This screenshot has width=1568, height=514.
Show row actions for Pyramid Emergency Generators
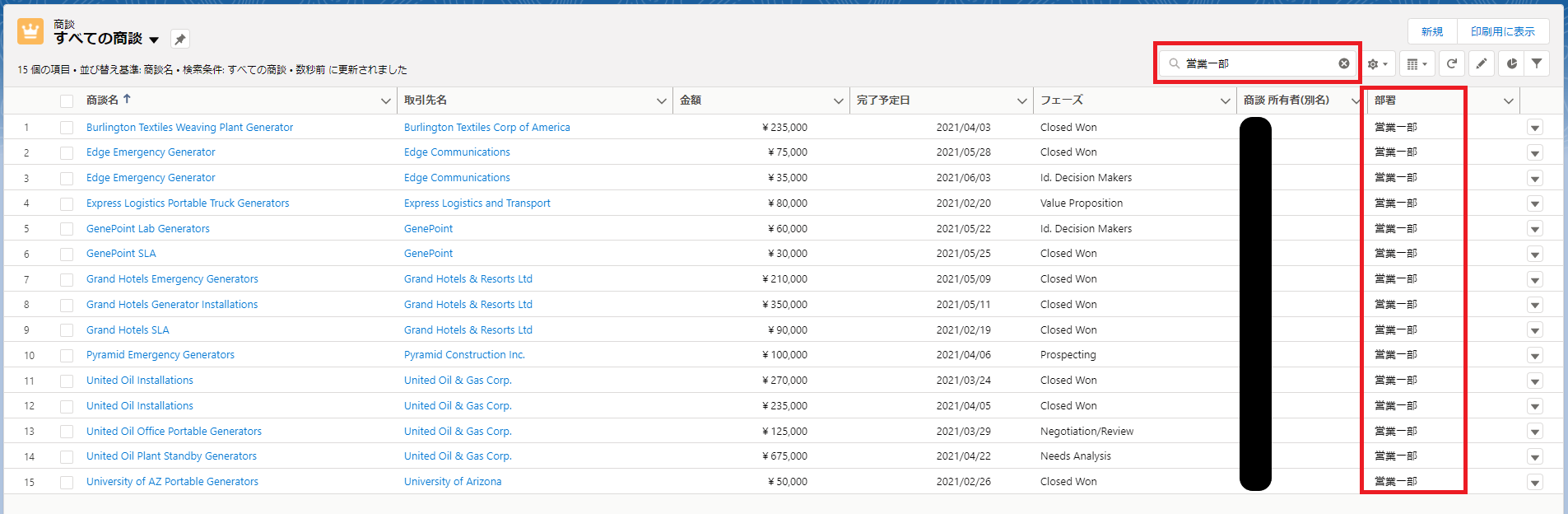[x=1534, y=356]
